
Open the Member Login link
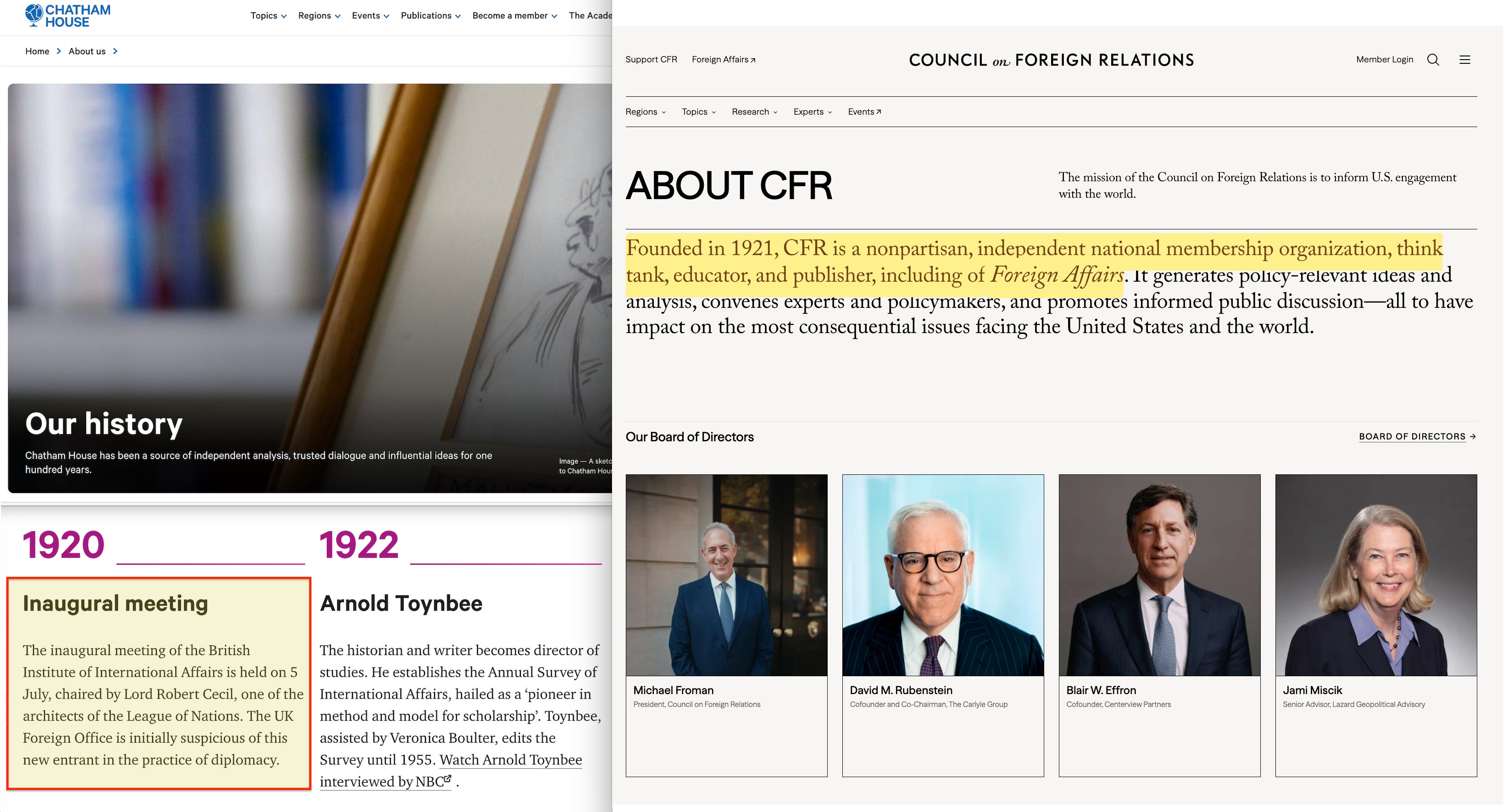tap(1385, 60)
